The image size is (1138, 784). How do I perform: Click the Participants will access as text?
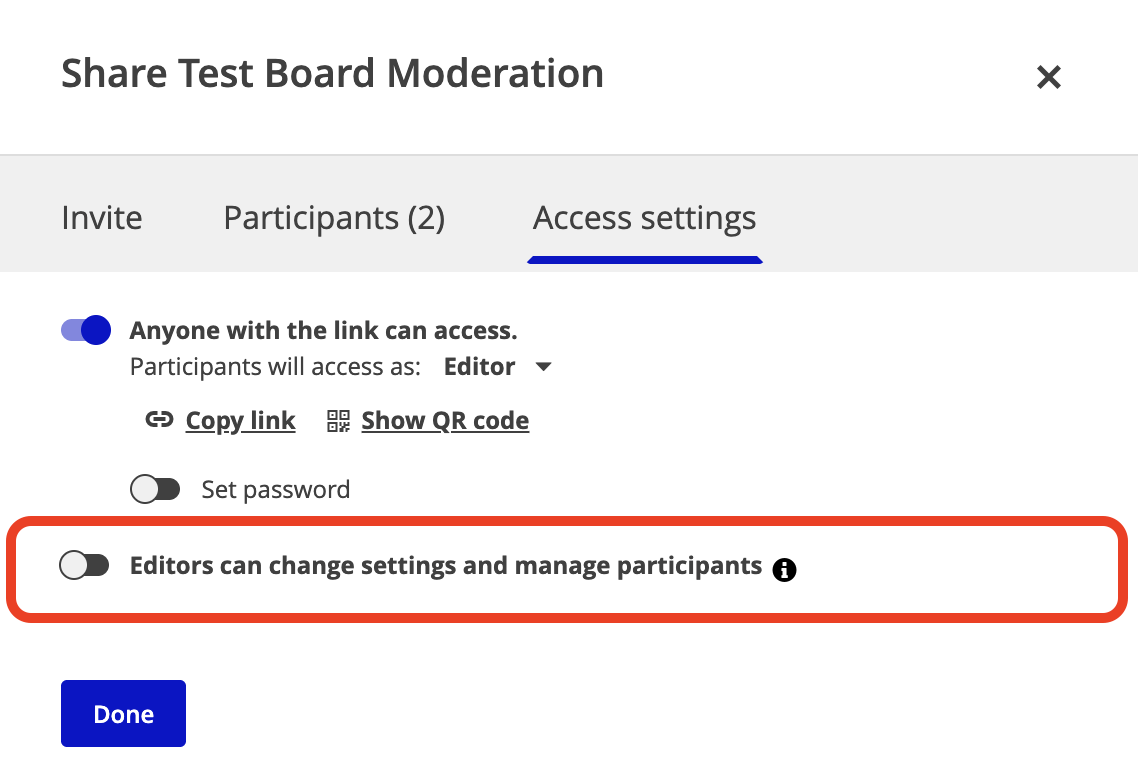275,367
